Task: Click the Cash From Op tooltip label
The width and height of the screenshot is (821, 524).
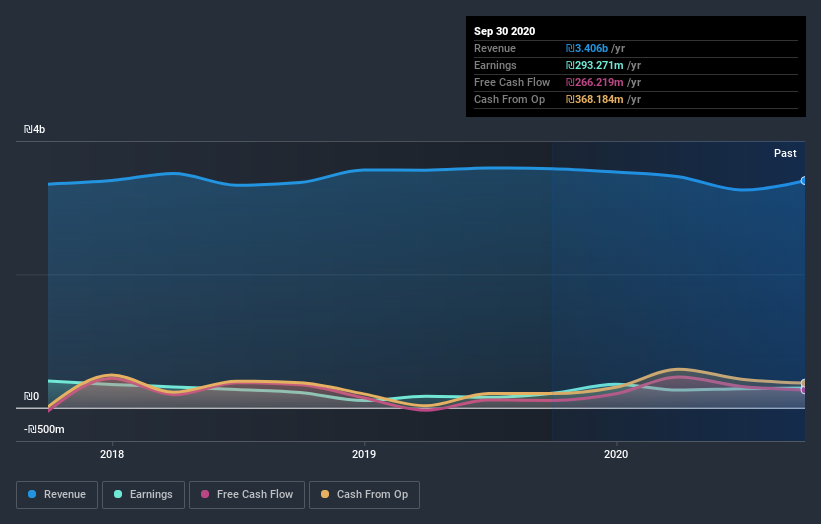Action: pos(509,99)
